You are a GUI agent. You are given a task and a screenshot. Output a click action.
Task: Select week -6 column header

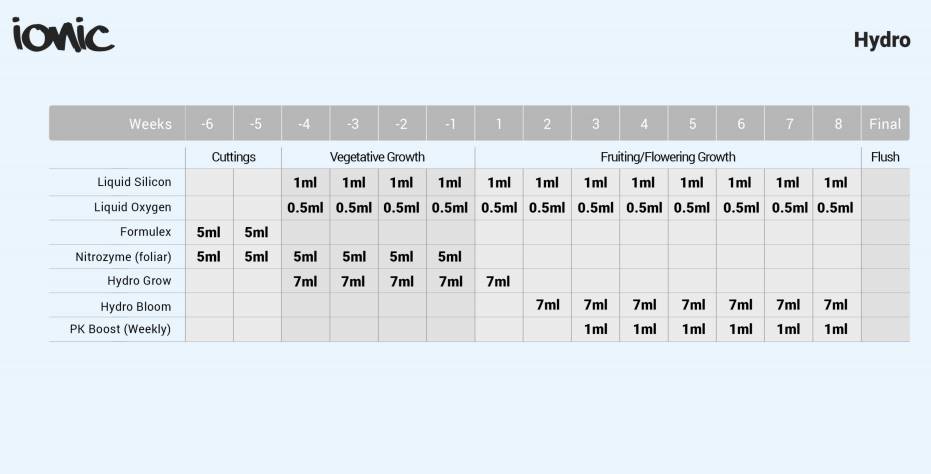209,124
